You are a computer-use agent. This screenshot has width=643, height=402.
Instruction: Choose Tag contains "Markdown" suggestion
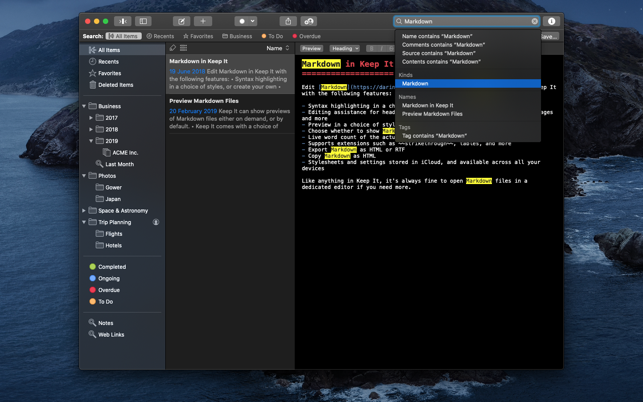468,136
